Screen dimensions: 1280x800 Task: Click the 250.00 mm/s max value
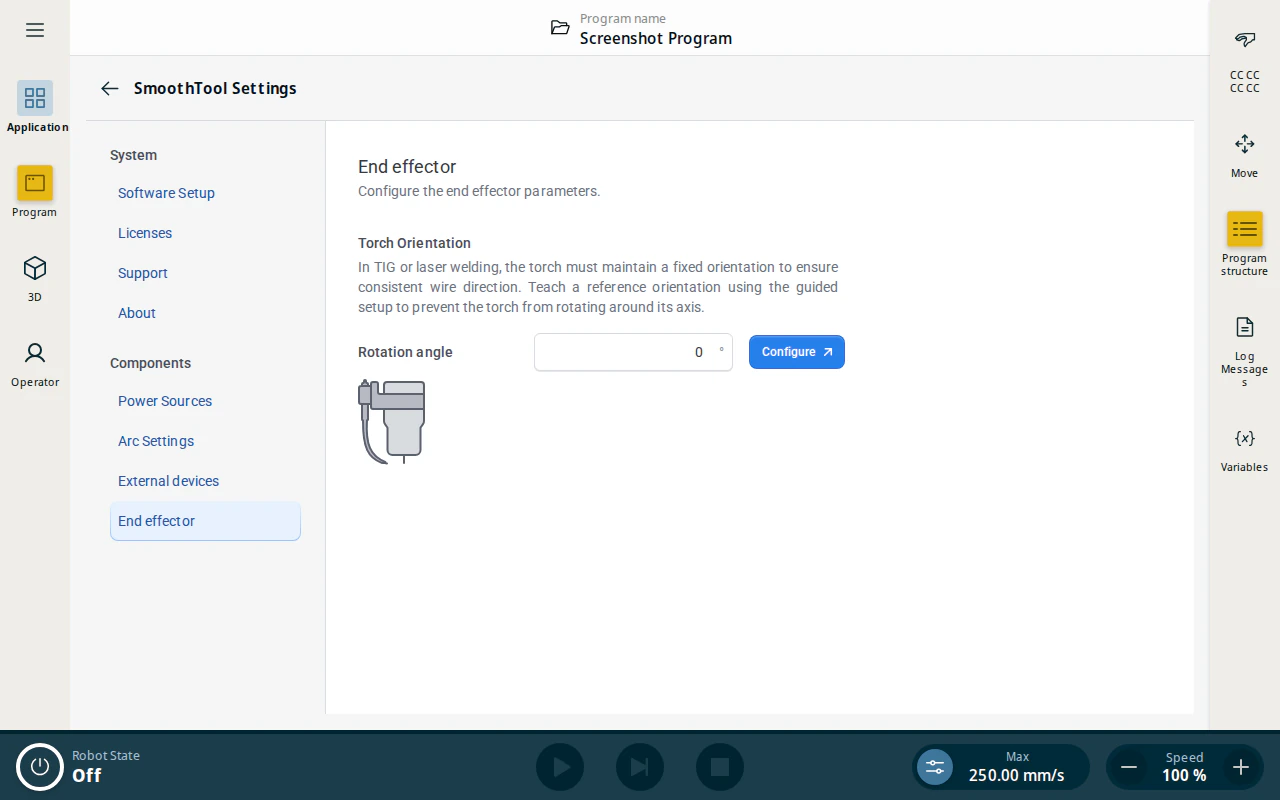click(x=1016, y=775)
